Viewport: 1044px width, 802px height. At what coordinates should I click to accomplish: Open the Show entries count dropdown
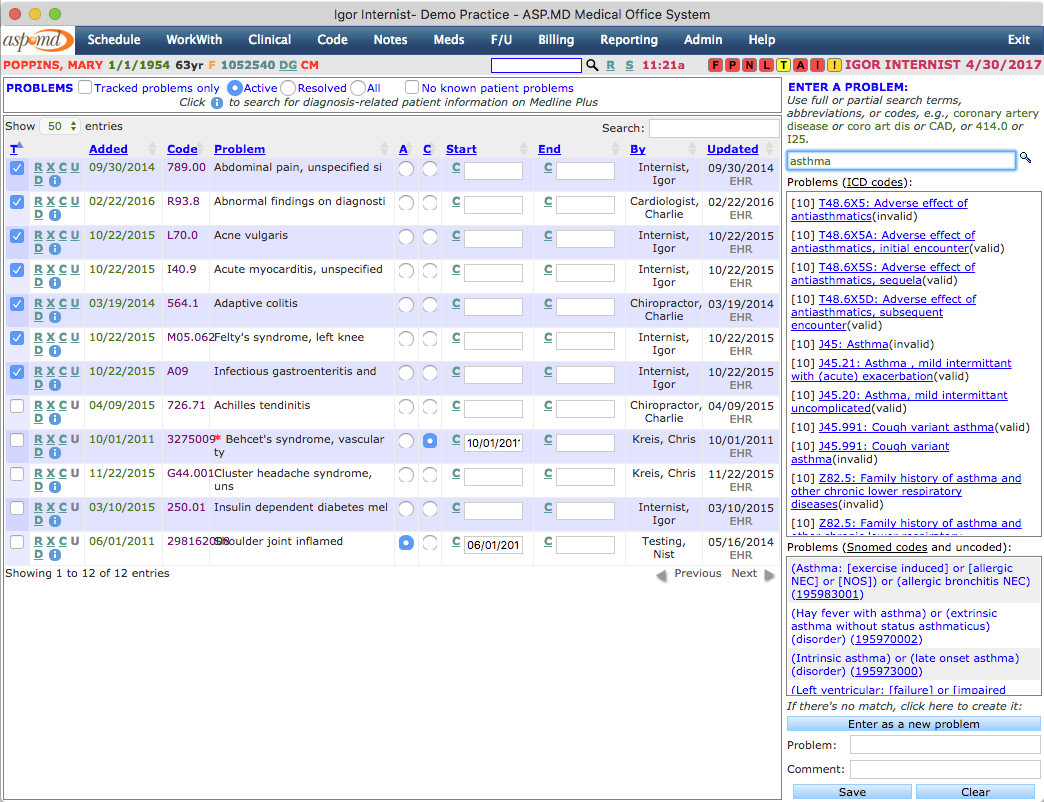tap(61, 126)
